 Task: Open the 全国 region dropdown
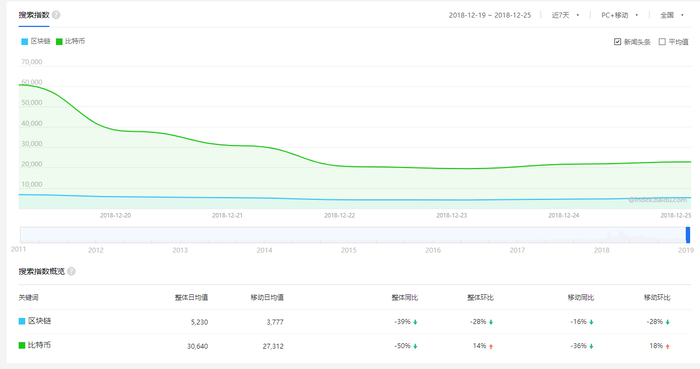(x=672, y=15)
